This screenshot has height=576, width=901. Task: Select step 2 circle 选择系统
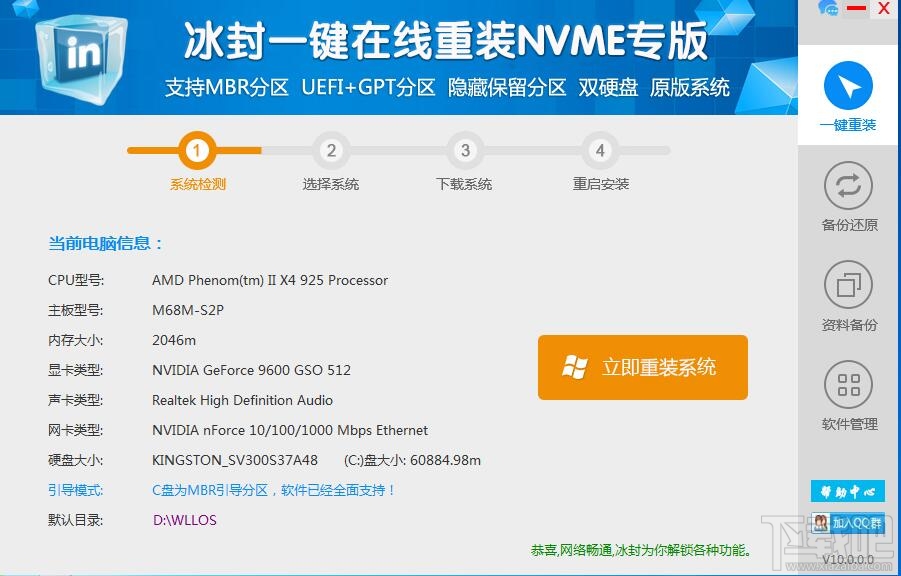coord(331,151)
